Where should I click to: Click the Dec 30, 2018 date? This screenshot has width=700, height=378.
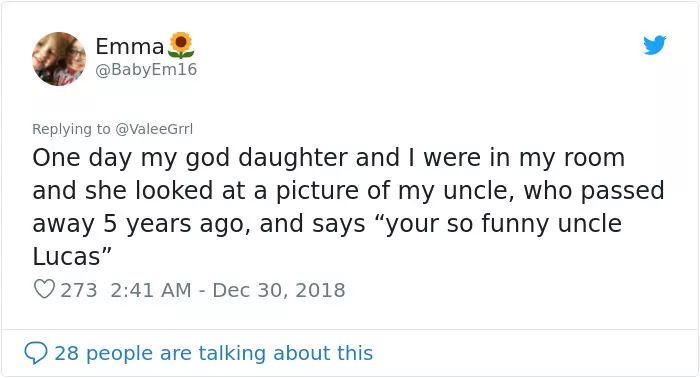click(279, 290)
